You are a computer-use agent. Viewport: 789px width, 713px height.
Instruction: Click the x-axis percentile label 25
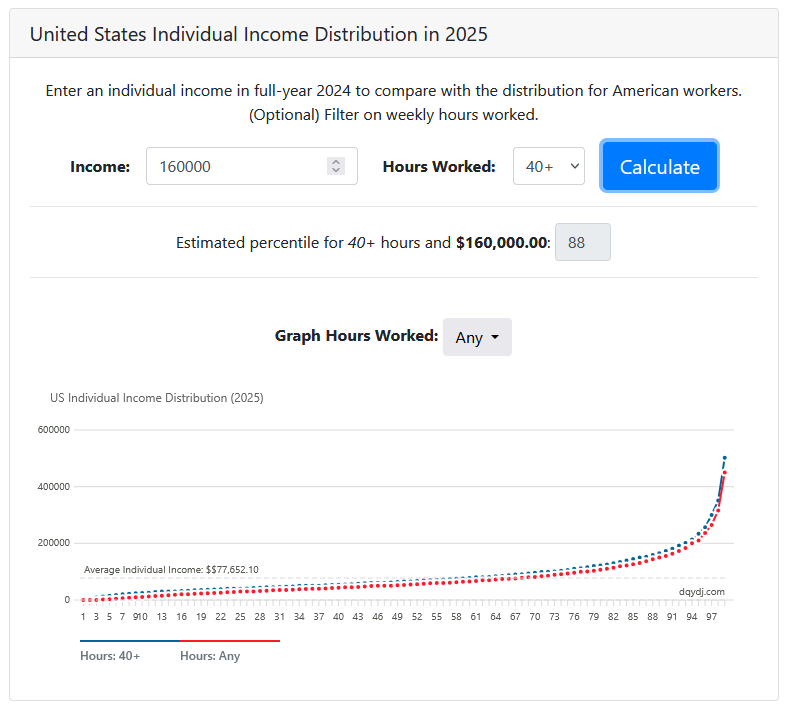[x=240, y=617]
